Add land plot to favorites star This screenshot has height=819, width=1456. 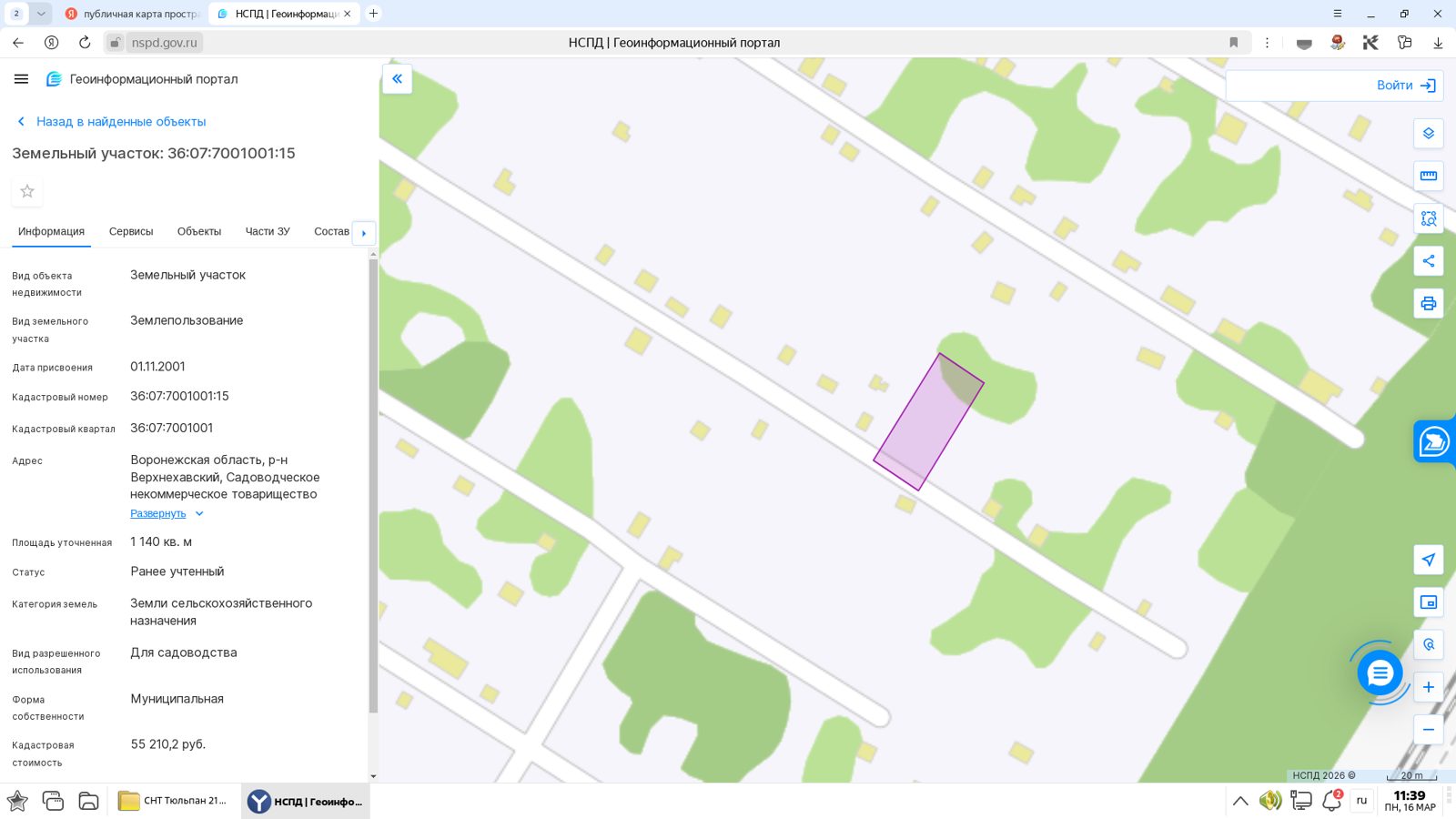(x=27, y=191)
